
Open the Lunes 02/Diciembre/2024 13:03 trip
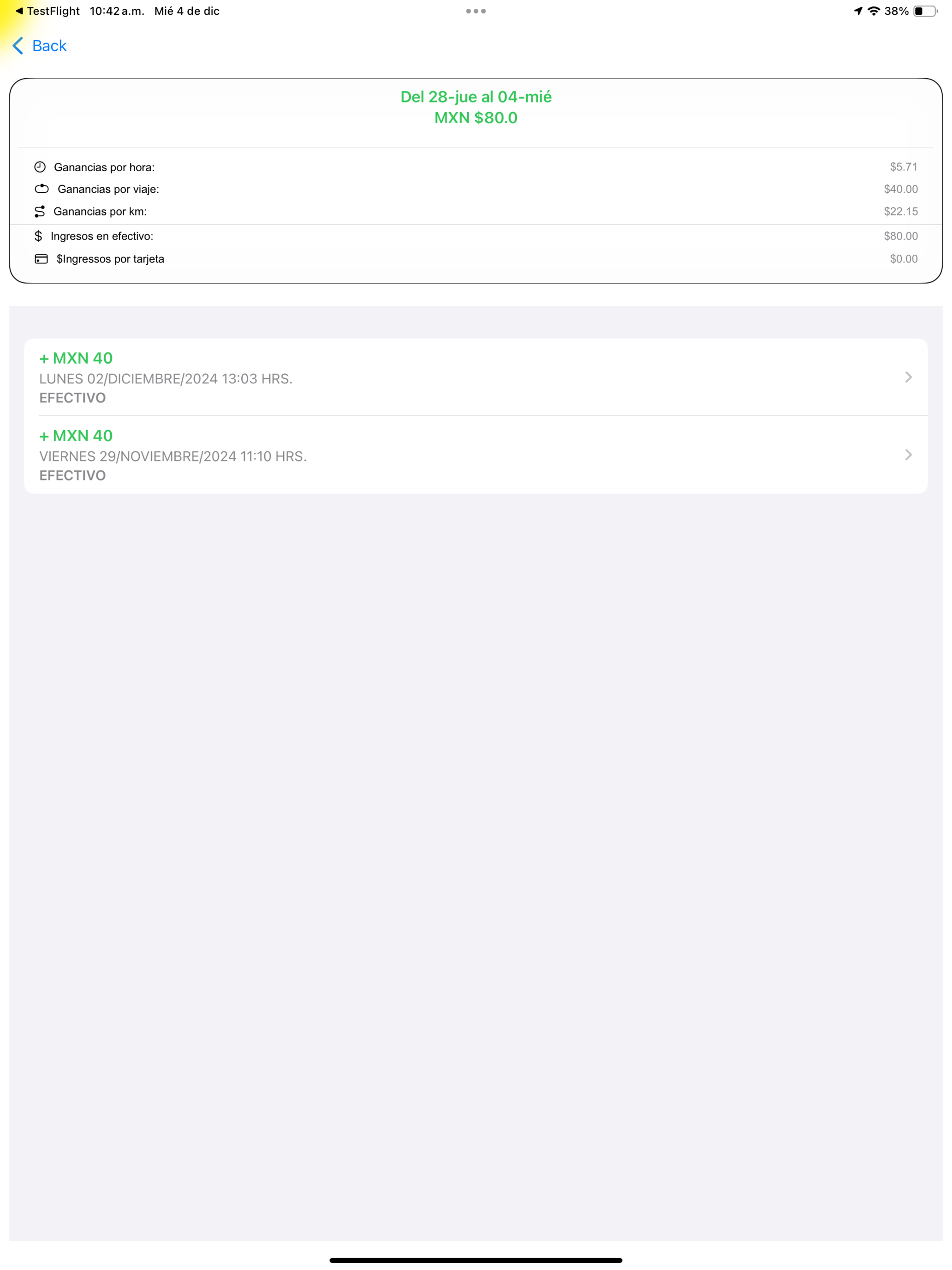476,377
